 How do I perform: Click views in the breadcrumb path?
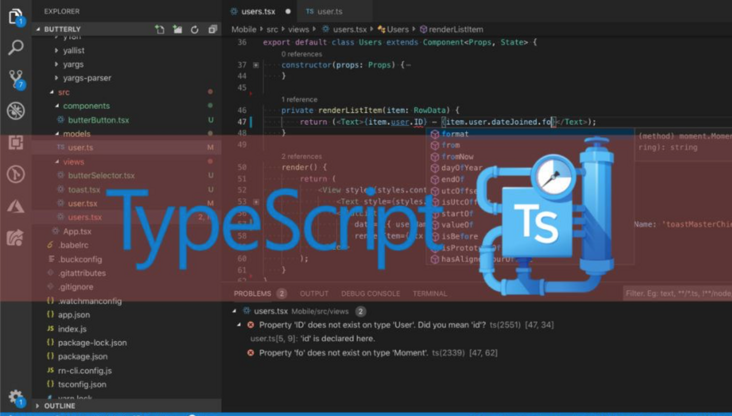click(x=298, y=29)
